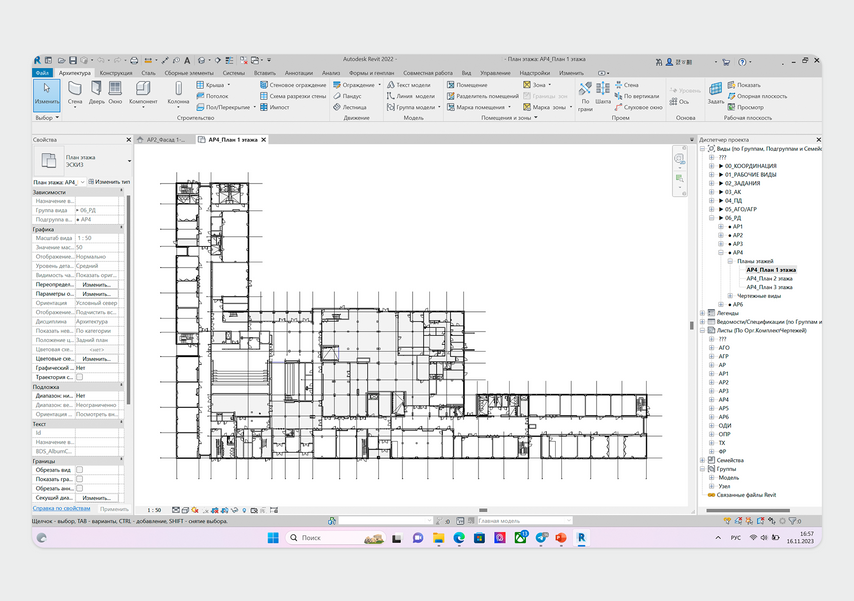Open Windows Start menu

[273, 538]
